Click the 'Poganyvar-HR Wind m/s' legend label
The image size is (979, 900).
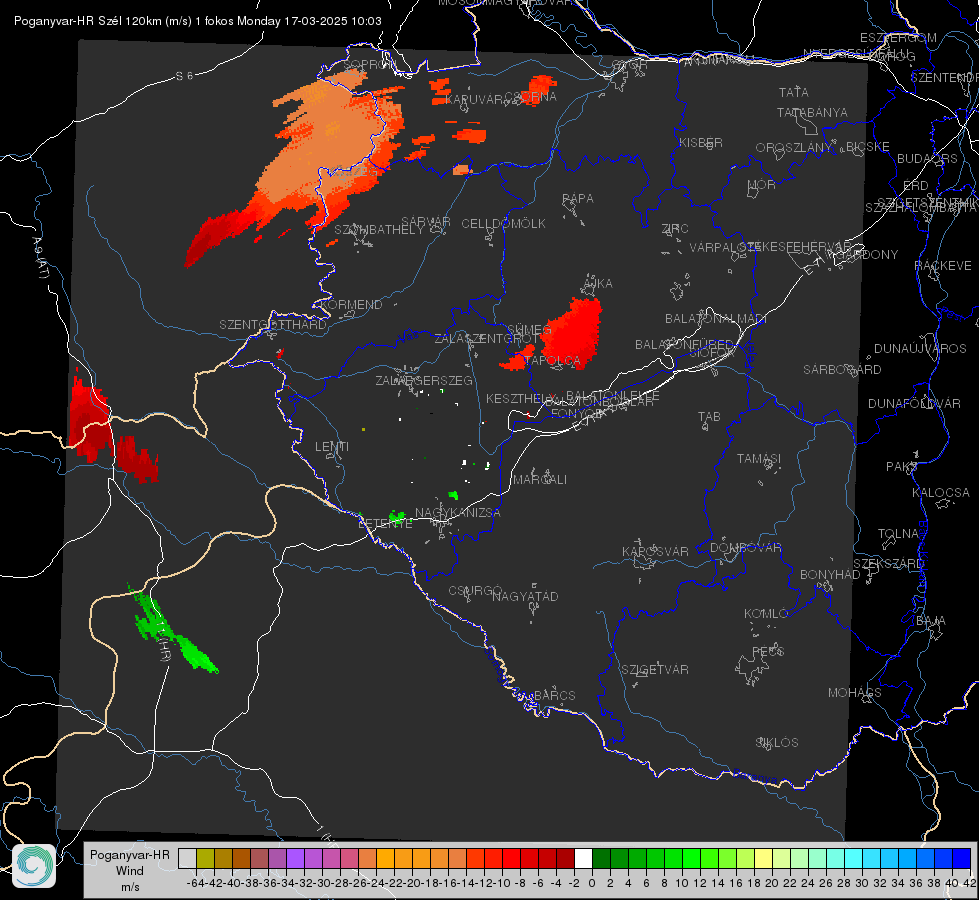pos(130,871)
